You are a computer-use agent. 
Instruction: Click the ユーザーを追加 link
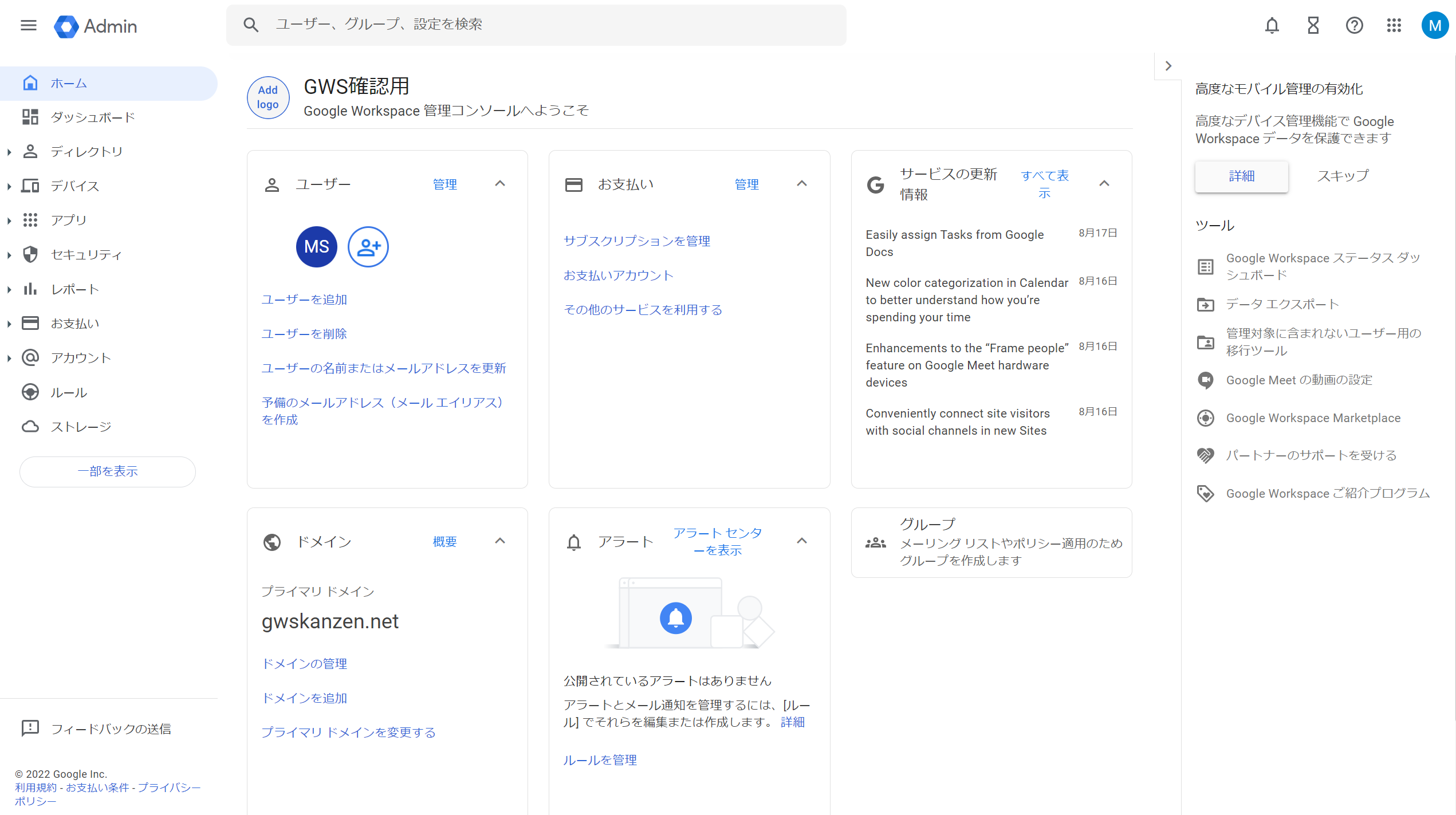304,300
